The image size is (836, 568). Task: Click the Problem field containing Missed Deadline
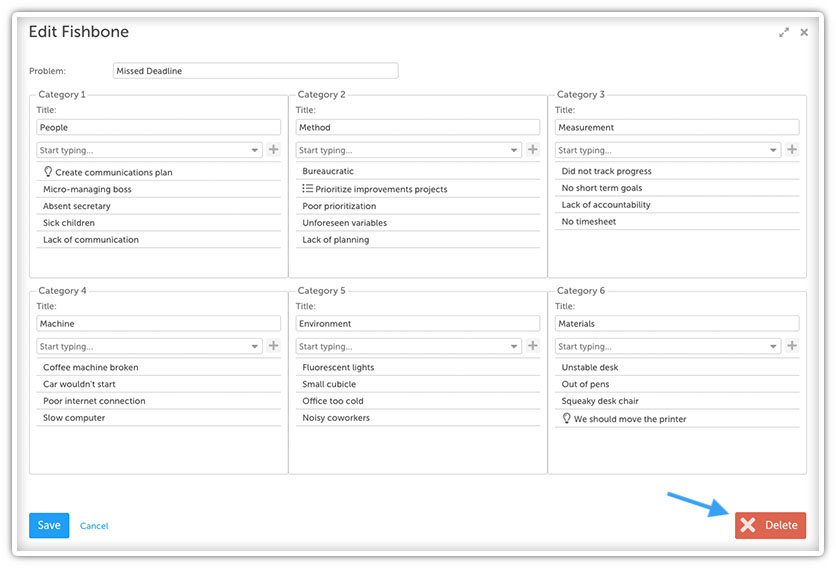point(255,71)
